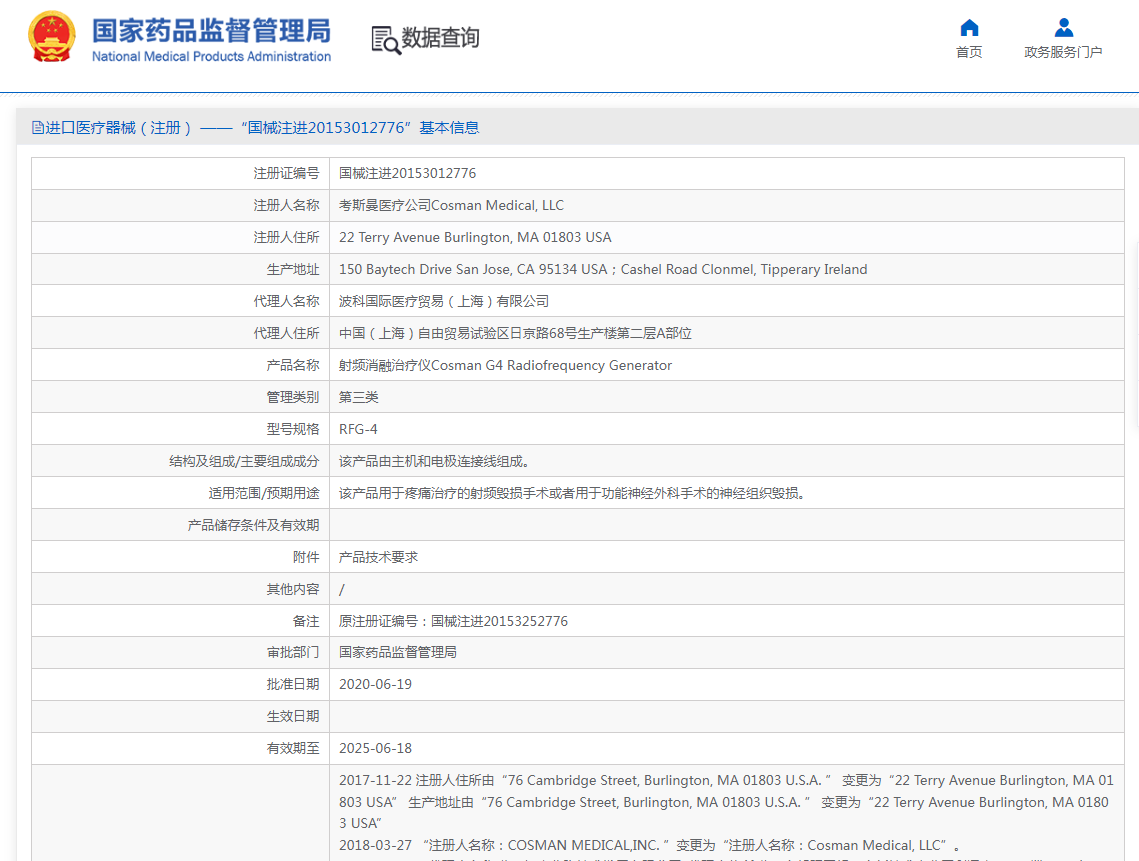Screen dimensions: 1139x861
Task: Open the 产品技术要求 attachment
Action: click(378, 557)
